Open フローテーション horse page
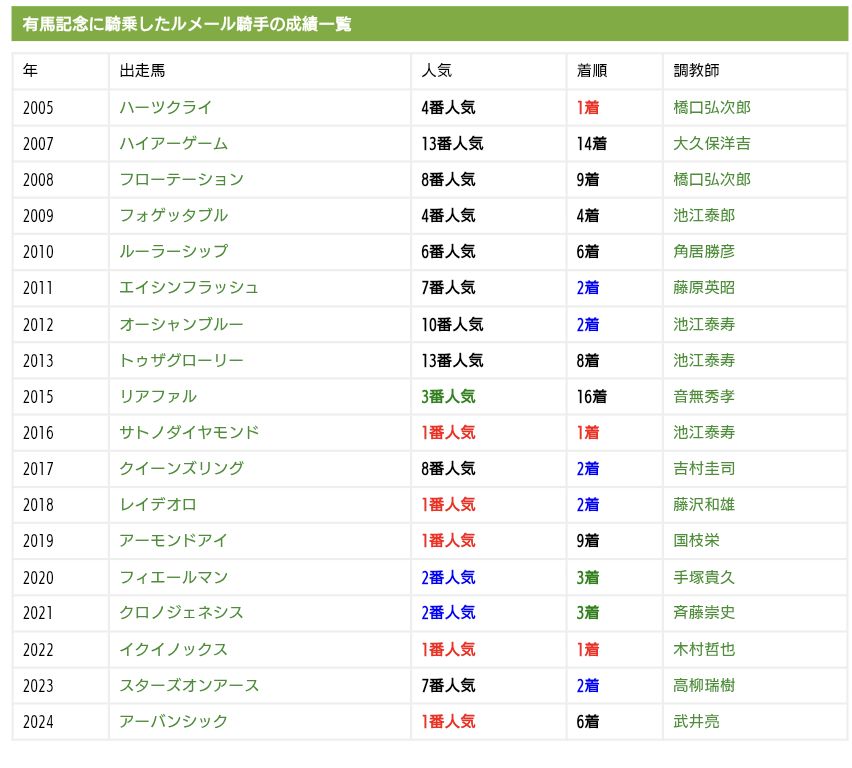 click(181, 179)
